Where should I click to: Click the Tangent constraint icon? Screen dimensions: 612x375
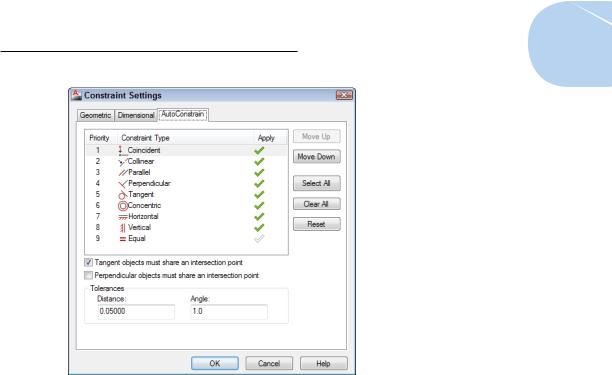click(x=123, y=194)
